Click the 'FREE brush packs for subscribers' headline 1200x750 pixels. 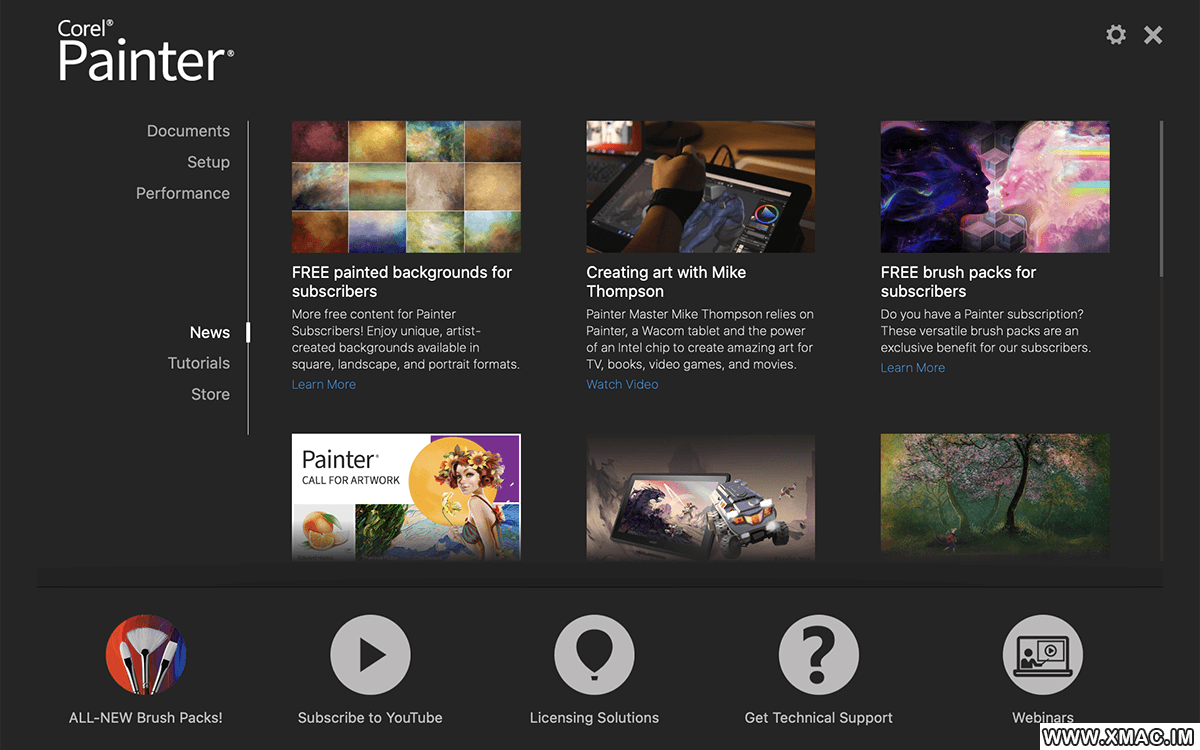[958, 282]
